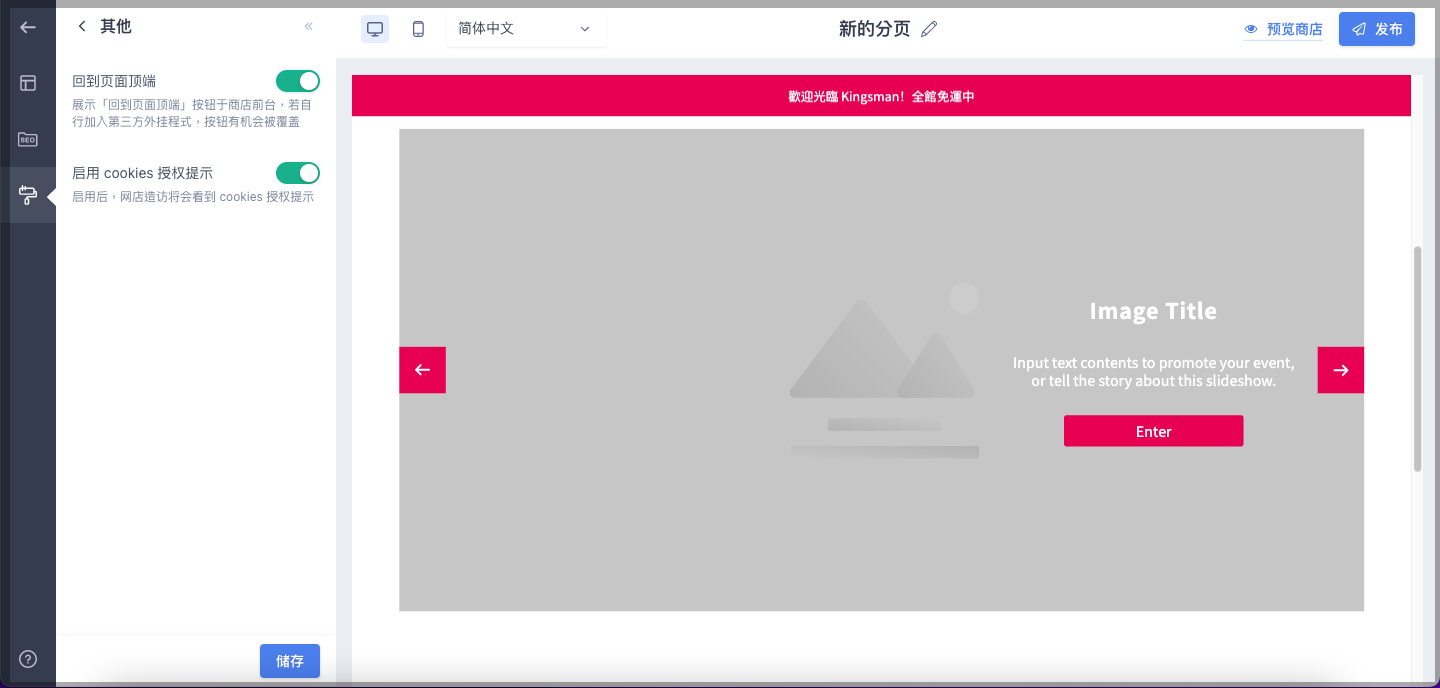Click the 储存 save button
Screen dimensions: 1440x688
point(290,661)
